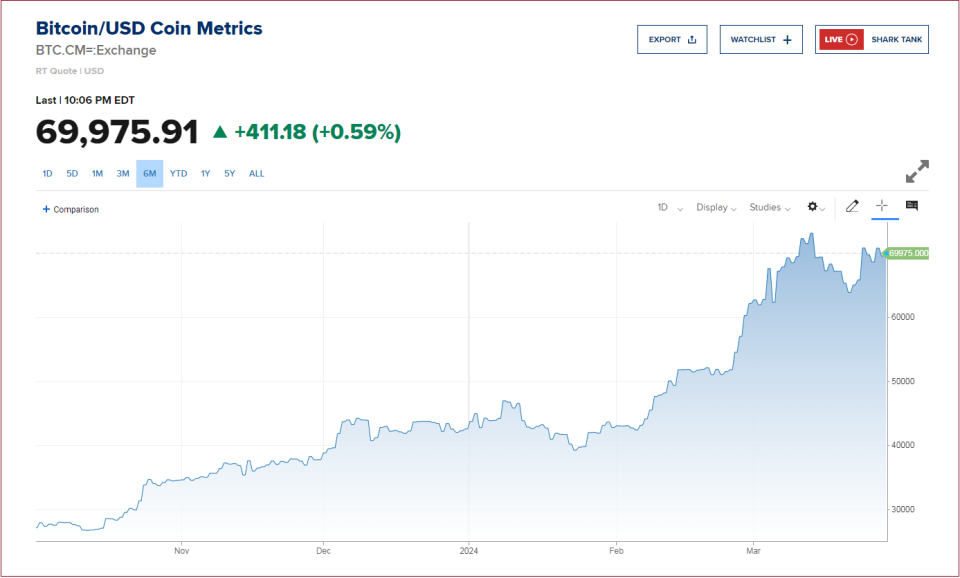This screenshot has height=578, width=960.
Task: Toggle the crosshair cursor tool
Action: [x=881, y=206]
